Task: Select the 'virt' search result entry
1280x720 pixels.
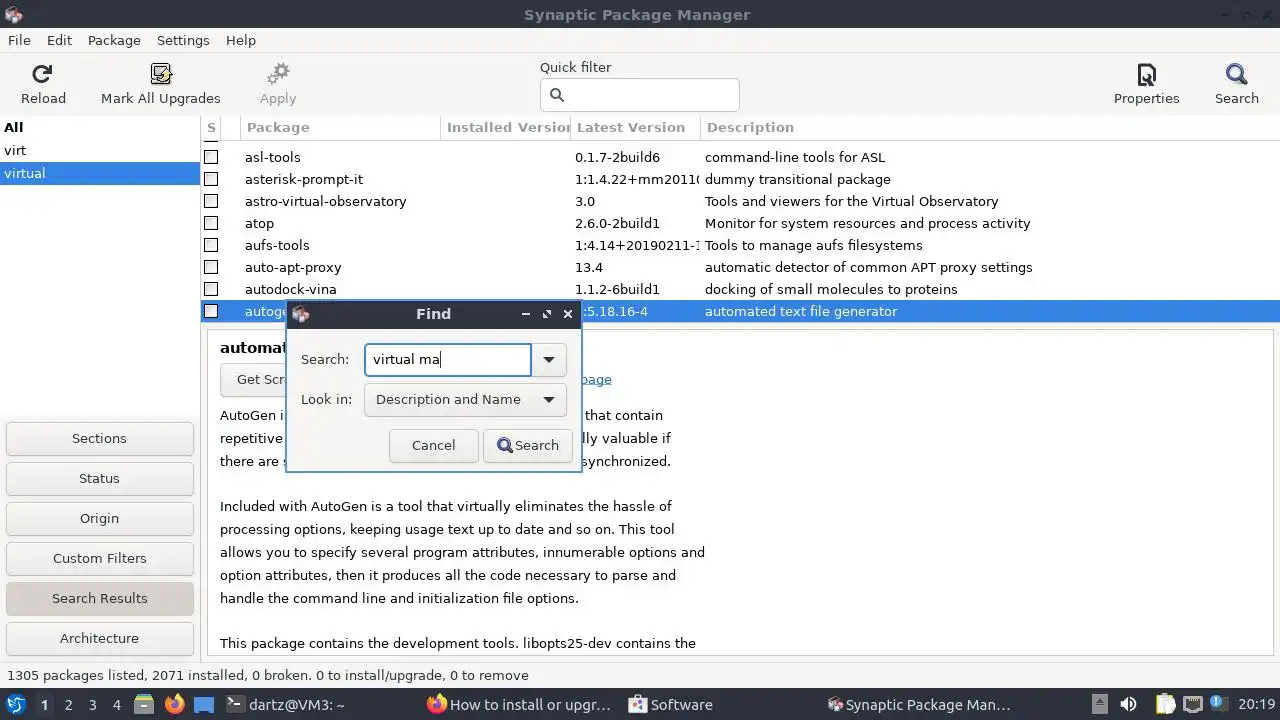Action: click(x=100, y=150)
